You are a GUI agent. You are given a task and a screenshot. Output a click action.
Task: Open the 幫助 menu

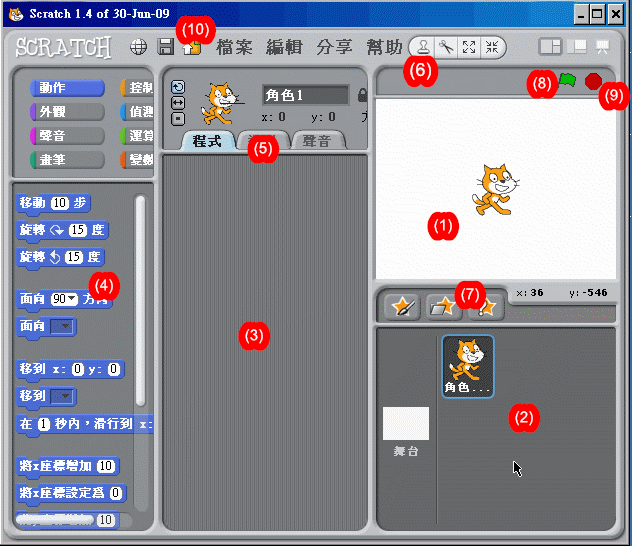[x=384, y=47]
